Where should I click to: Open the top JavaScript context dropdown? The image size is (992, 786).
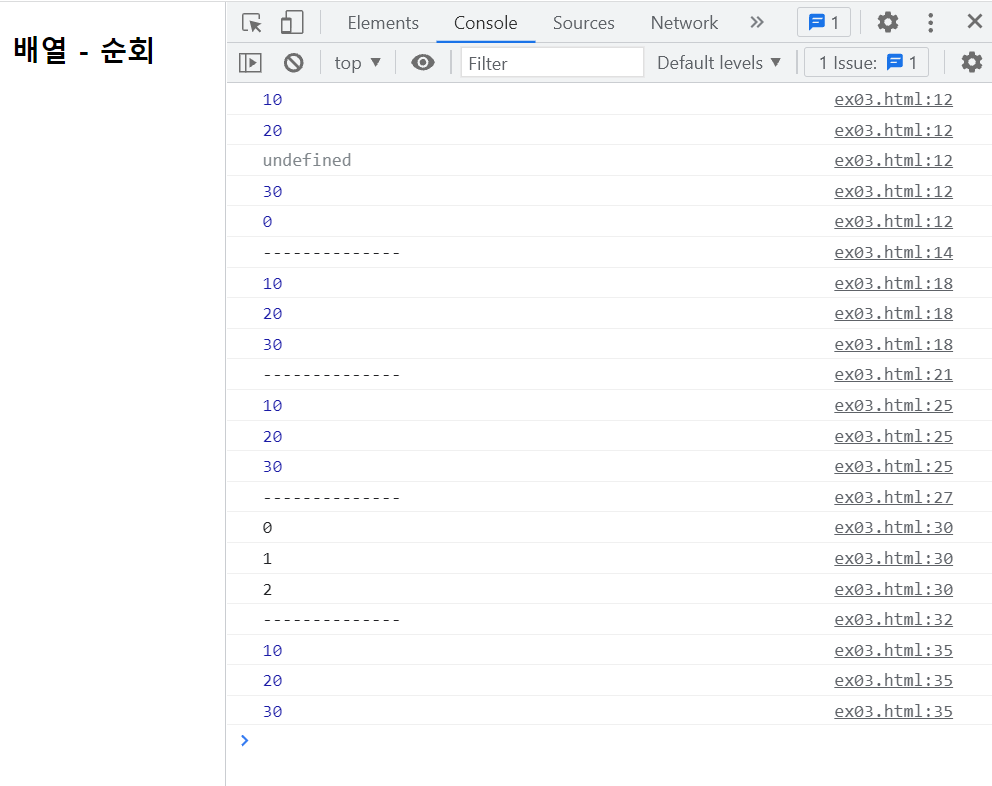[357, 63]
